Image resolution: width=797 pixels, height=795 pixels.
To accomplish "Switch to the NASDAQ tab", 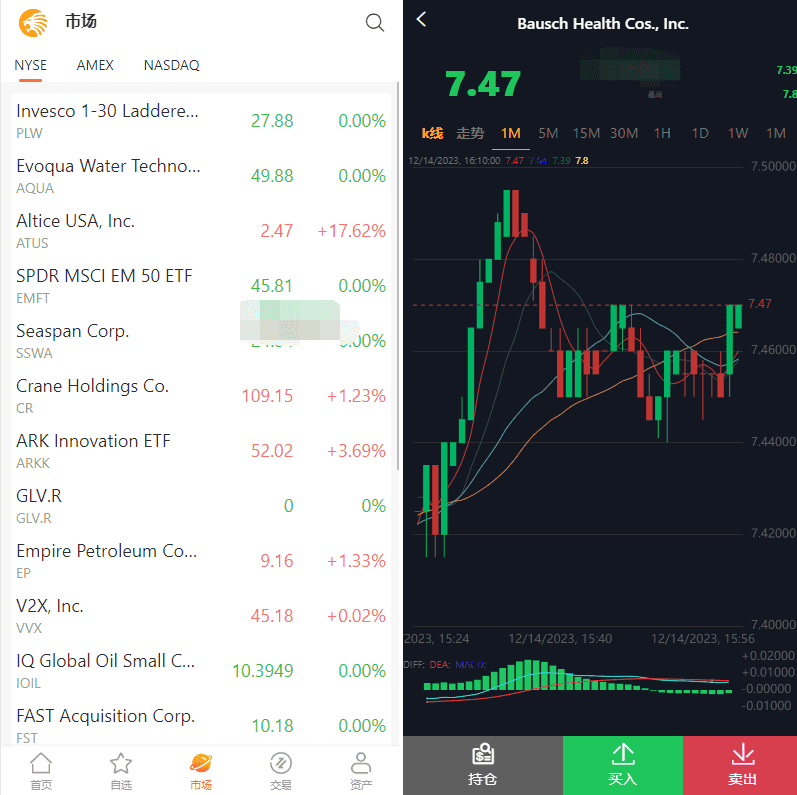I will (x=171, y=65).
